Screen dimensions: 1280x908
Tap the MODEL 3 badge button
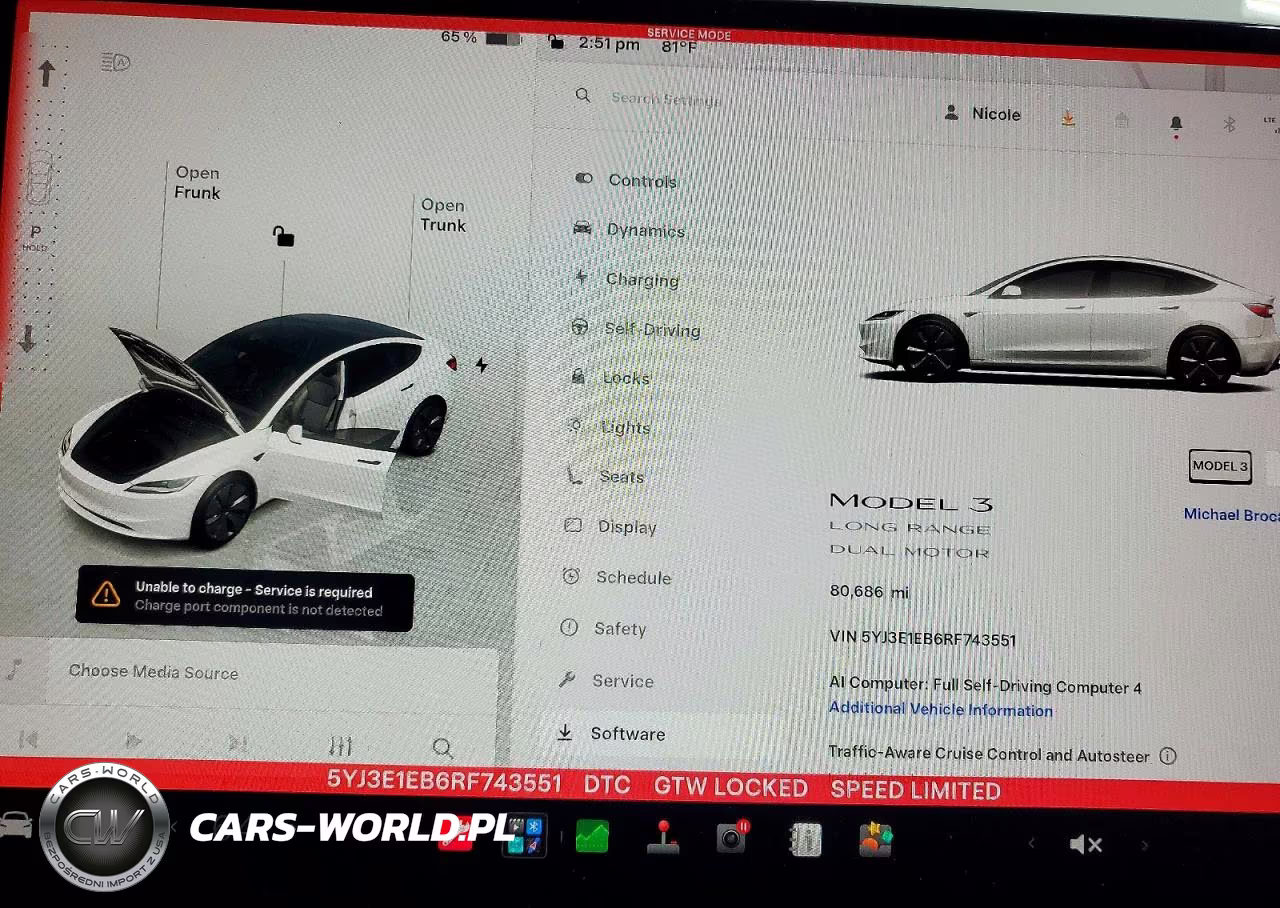1220,466
